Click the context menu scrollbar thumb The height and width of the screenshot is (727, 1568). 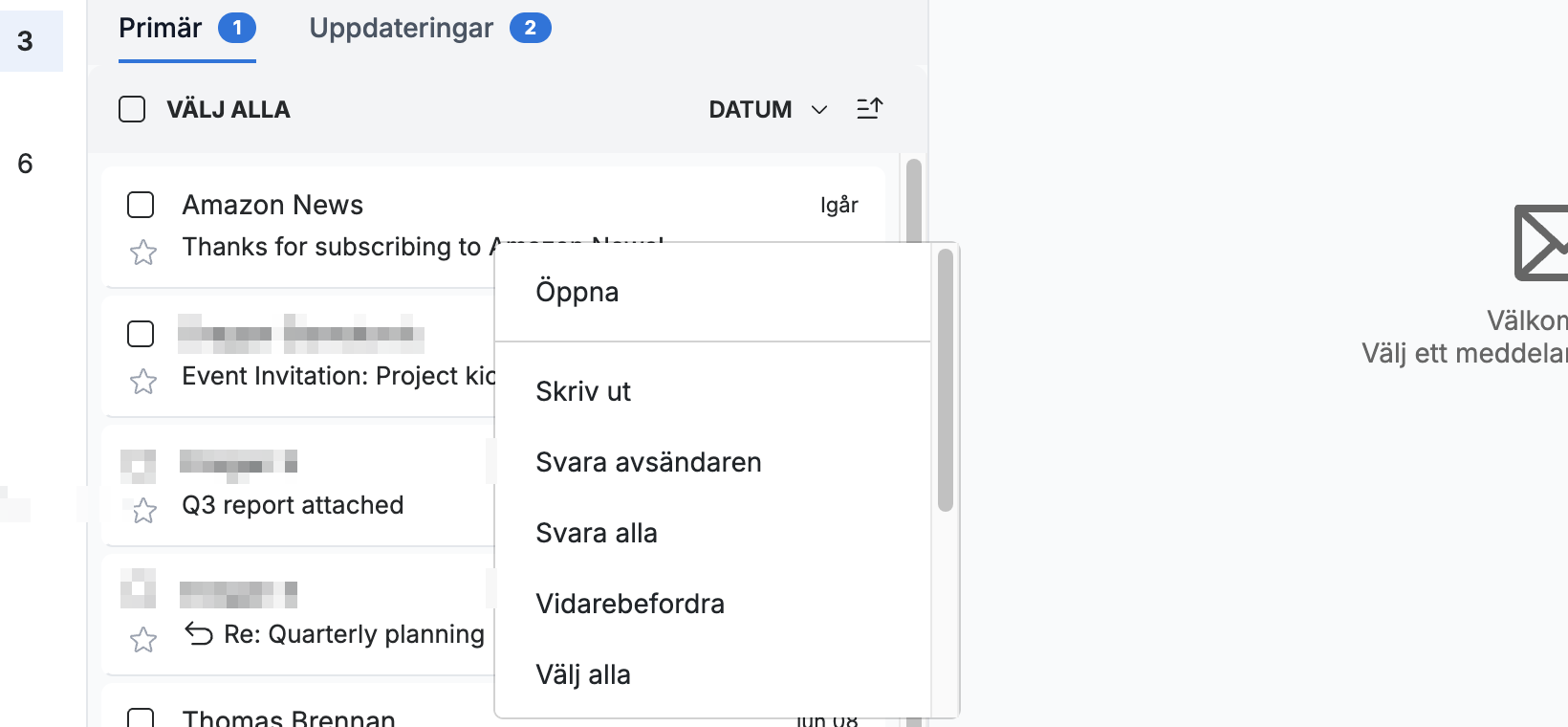click(946, 380)
